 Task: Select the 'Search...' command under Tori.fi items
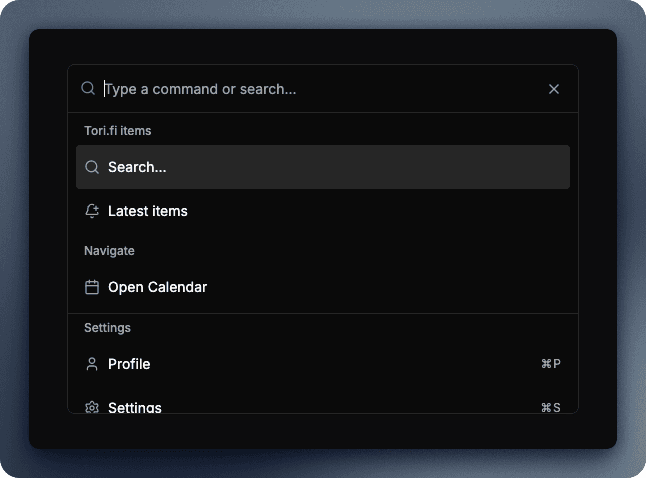click(x=322, y=167)
